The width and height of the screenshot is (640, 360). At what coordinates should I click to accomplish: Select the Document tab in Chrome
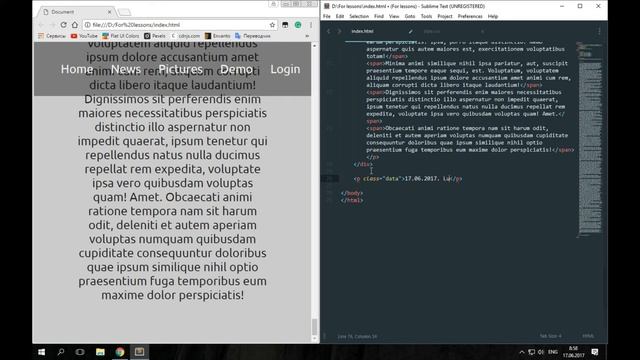point(76,12)
